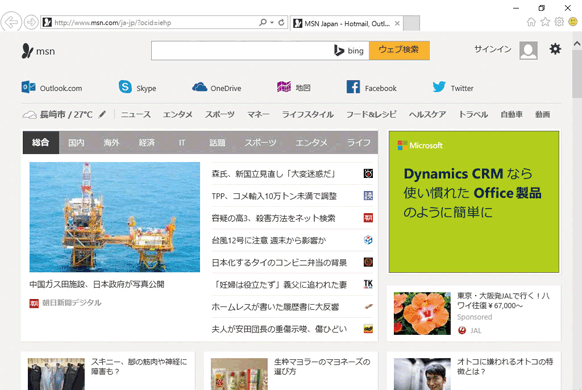Screen dimensions: 582x390
Task: Open the Outlook.com icon
Action: pos(29,87)
